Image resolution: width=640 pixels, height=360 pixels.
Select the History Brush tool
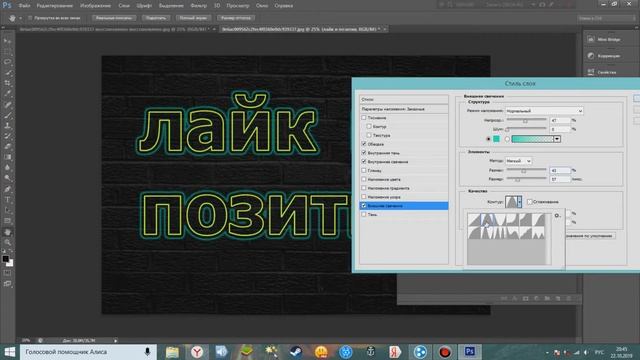(7, 136)
